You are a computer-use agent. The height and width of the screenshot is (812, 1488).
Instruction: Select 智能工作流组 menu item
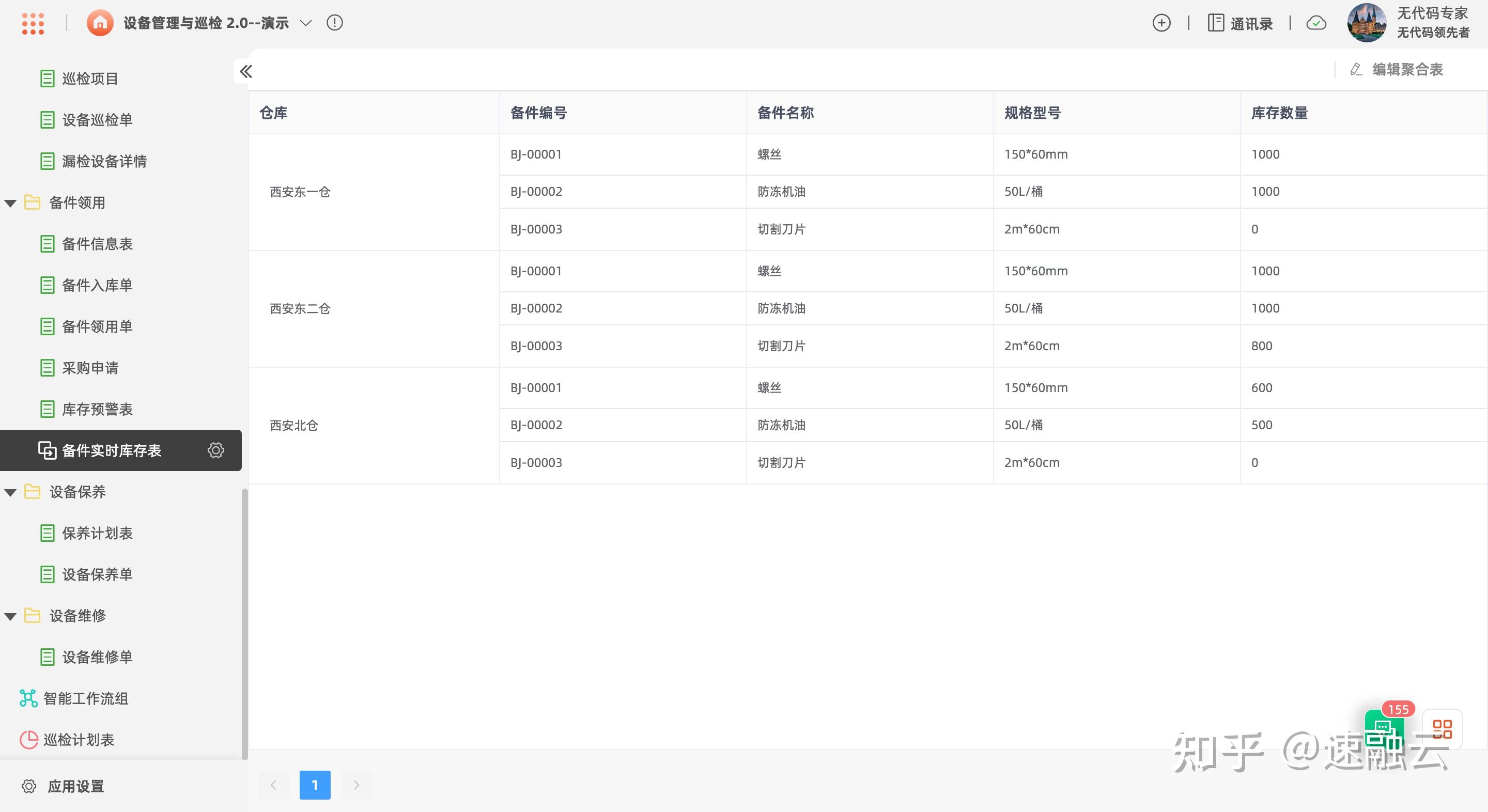(85, 699)
